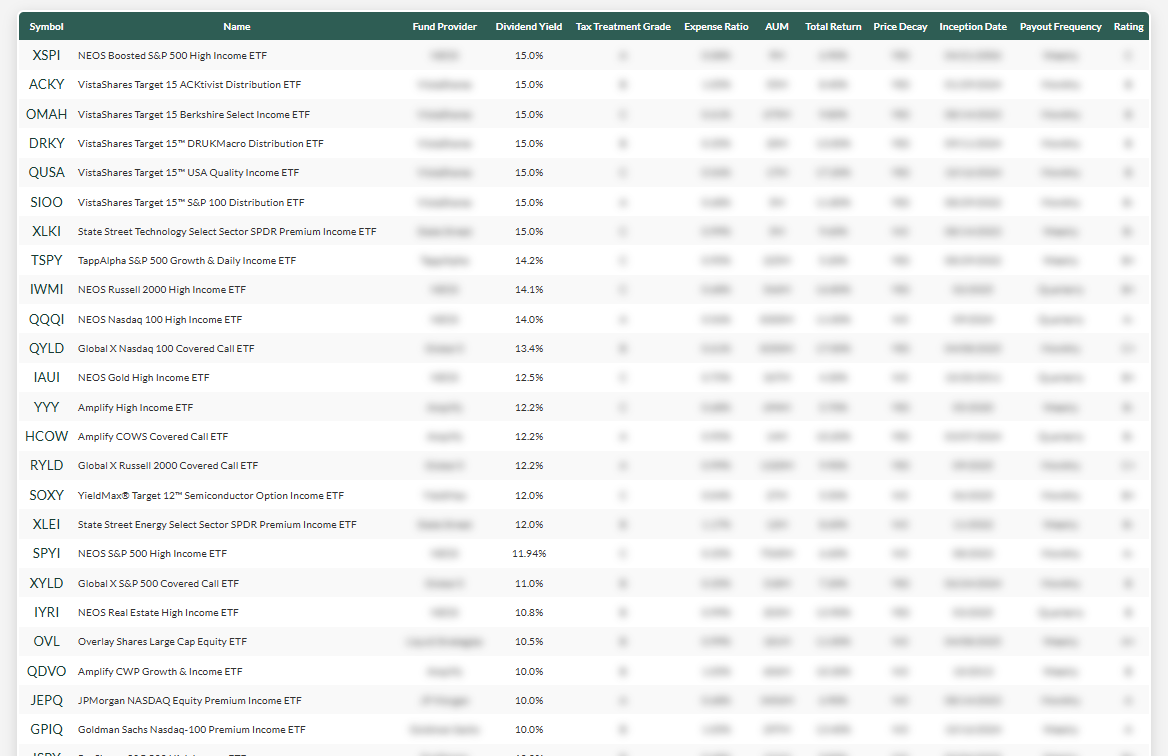Select the RYLD symbol
1168x756 pixels.
(46, 466)
